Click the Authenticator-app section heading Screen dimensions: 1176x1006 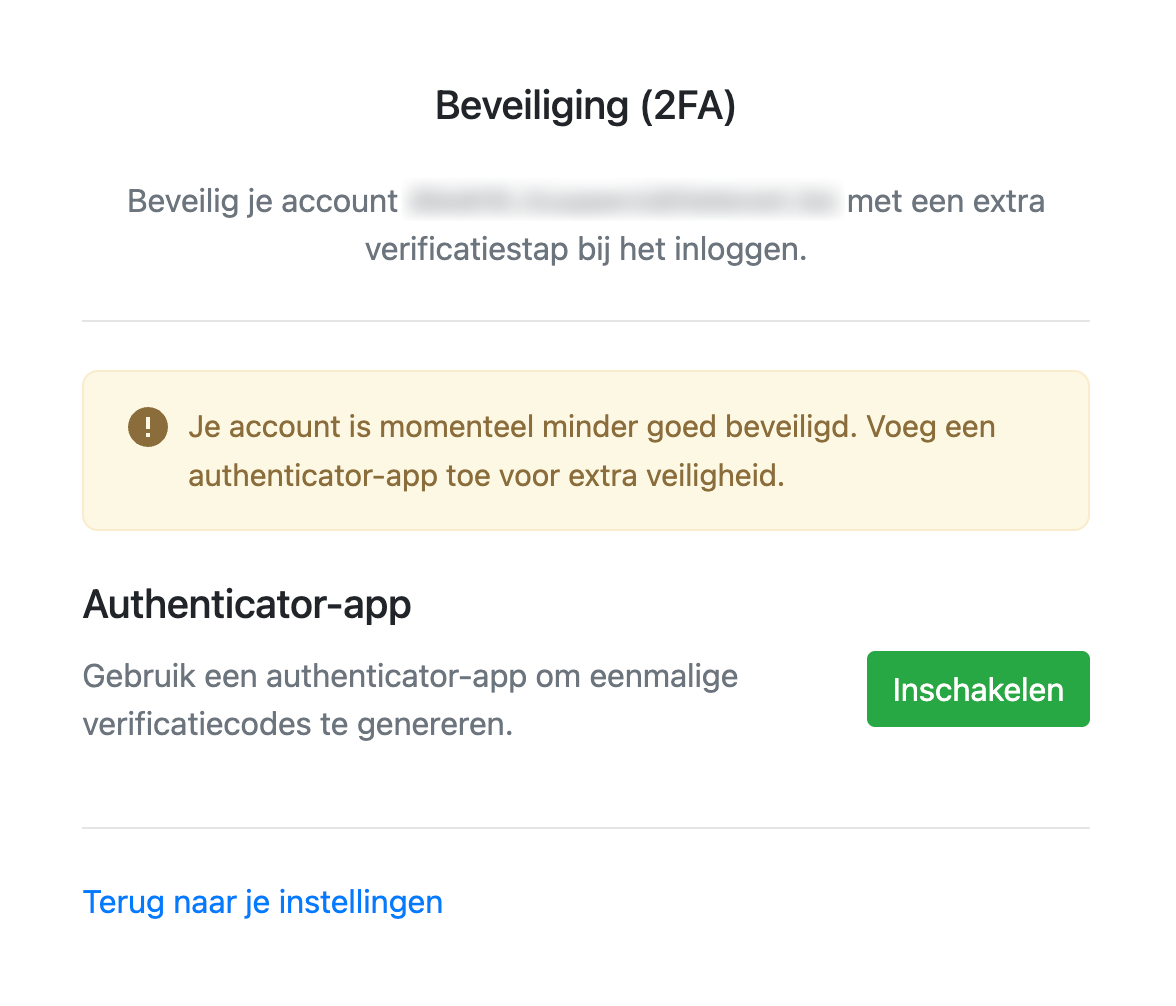pos(247,605)
